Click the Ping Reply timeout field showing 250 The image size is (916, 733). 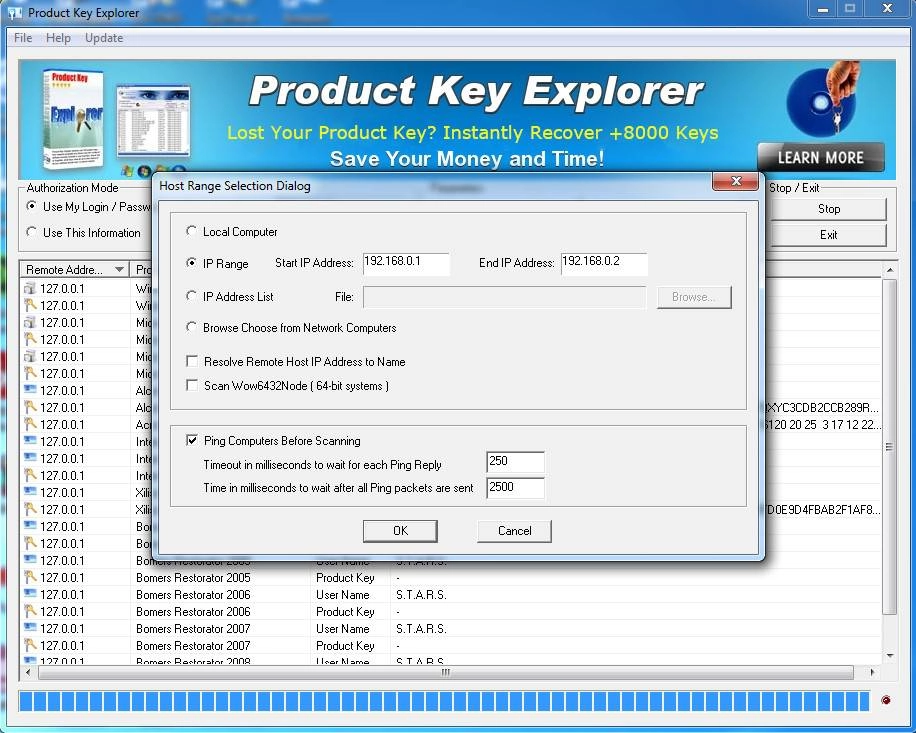coord(515,461)
